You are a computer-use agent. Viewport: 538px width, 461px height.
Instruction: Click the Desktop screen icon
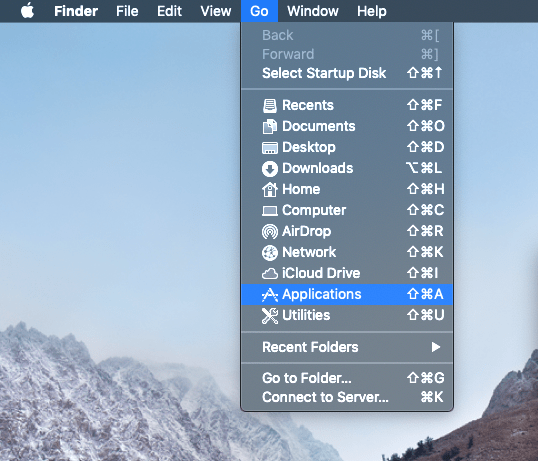(x=270, y=148)
